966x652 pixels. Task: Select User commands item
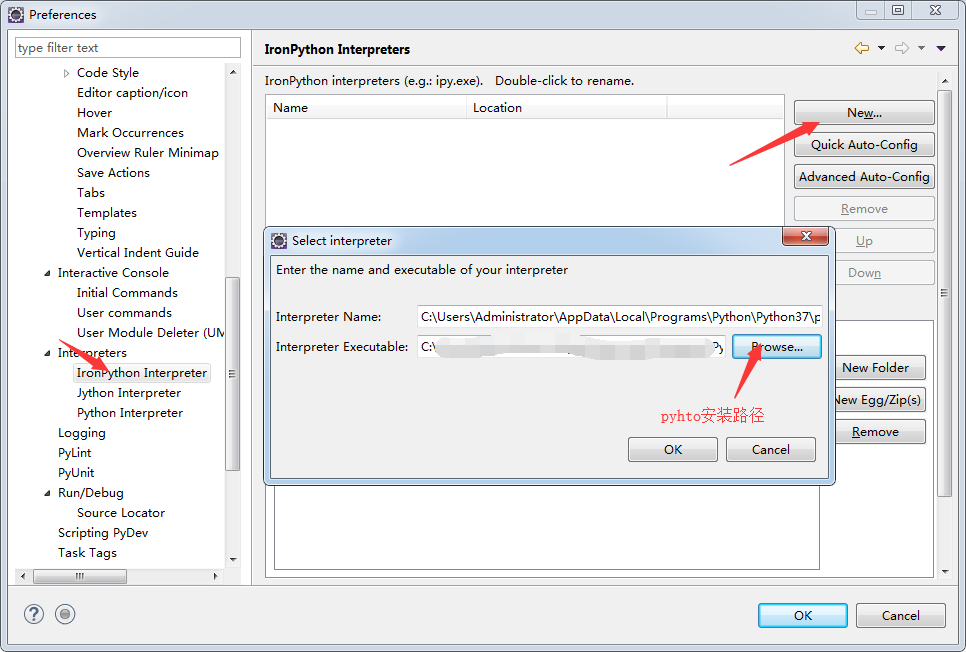point(124,313)
